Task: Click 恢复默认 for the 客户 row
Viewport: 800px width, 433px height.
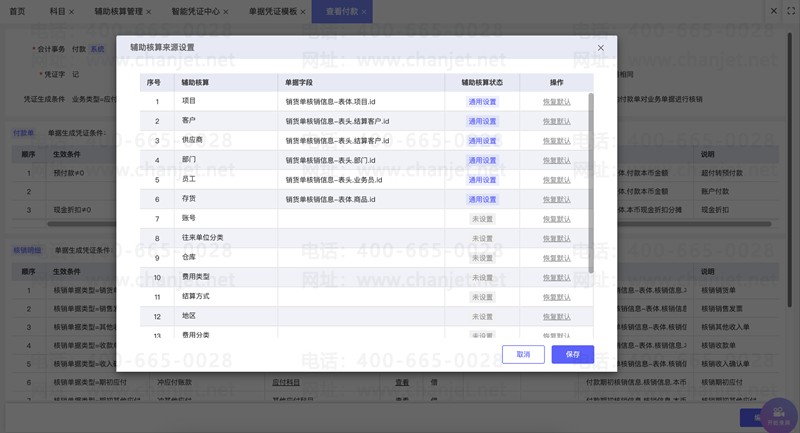Action: (556, 121)
